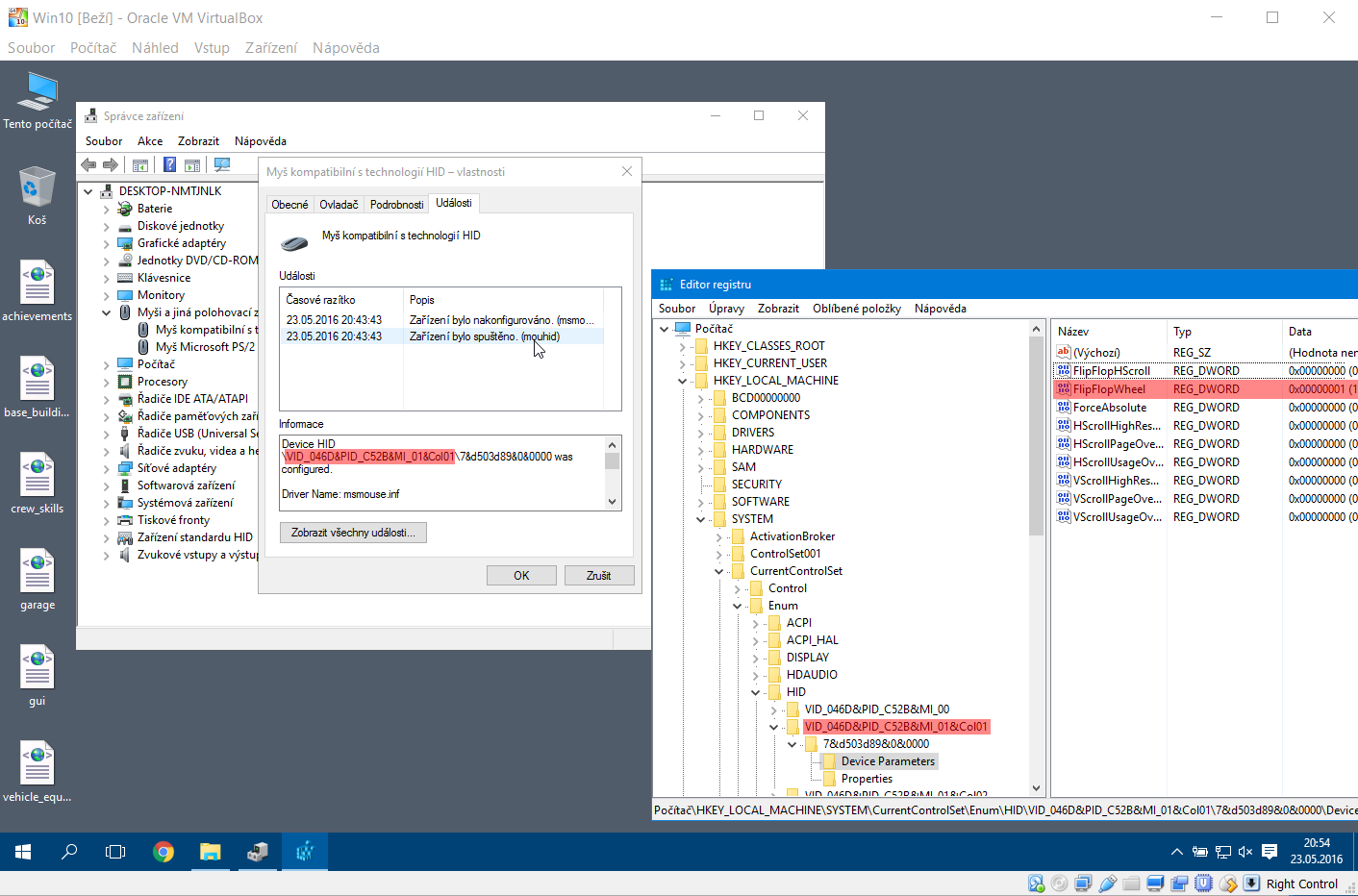1358x896 pixels.
Task: Click the muted speaker icon in tray
Action: tap(1245, 852)
